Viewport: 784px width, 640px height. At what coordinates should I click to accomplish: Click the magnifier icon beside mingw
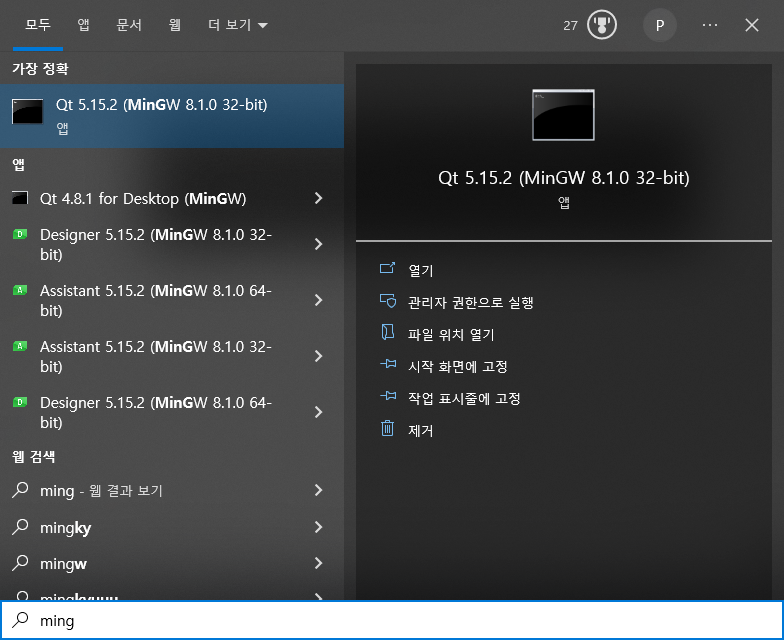point(20,562)
